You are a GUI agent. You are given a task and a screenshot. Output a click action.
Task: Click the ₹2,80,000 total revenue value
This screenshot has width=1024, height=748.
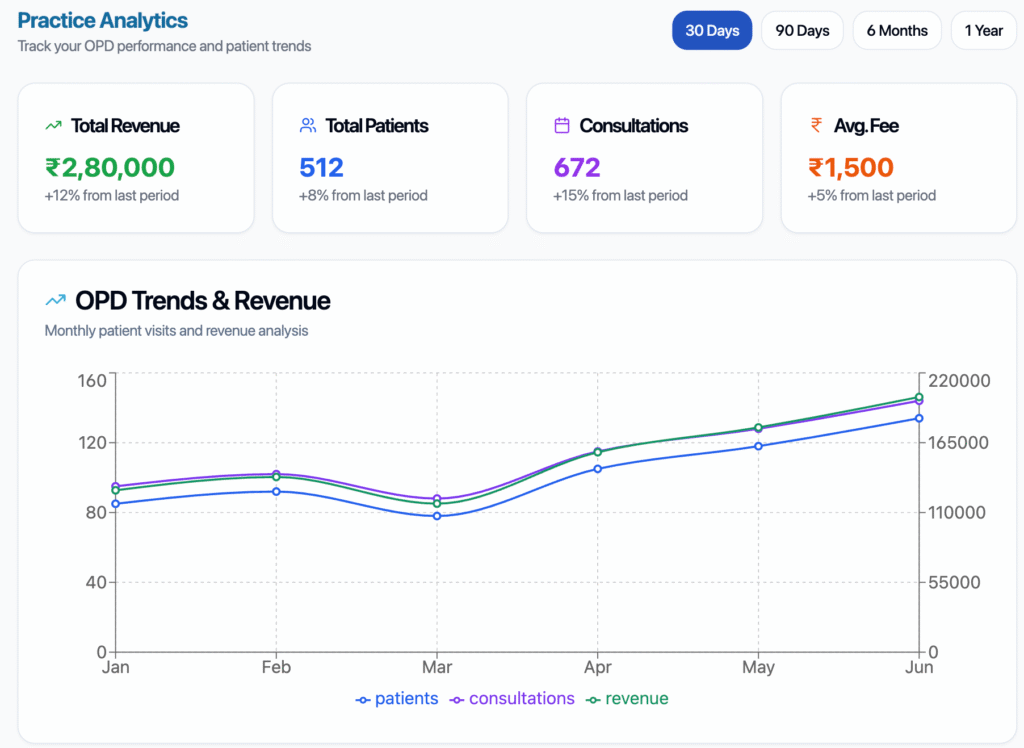(110, 167)
